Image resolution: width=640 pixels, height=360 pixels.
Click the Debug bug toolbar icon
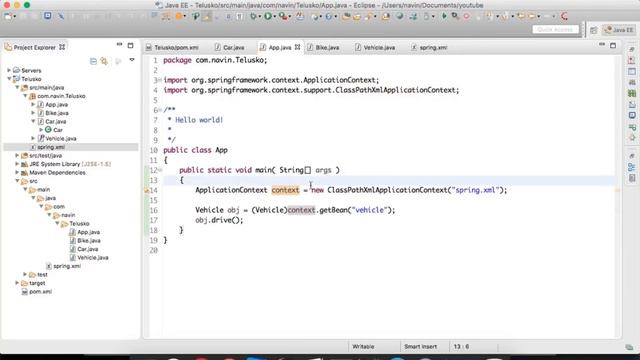pos(253,16)
